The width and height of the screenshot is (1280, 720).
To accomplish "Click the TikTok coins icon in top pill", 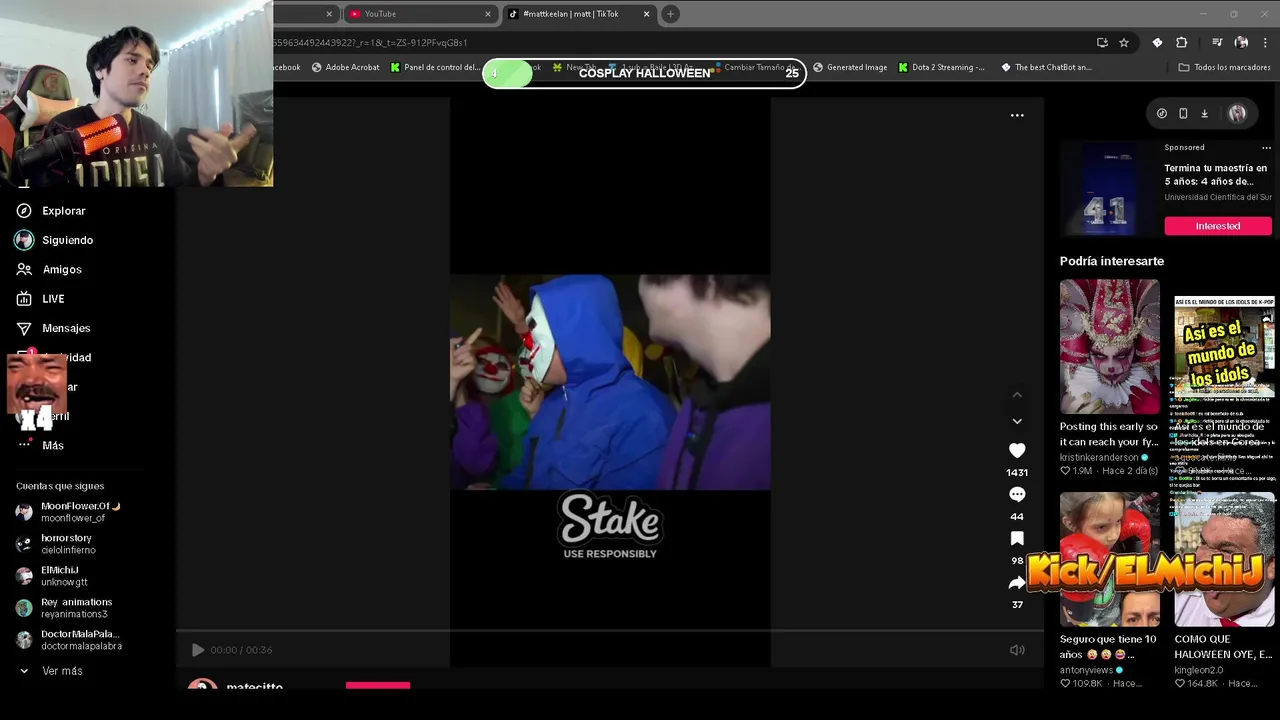I will (1161, 114).
